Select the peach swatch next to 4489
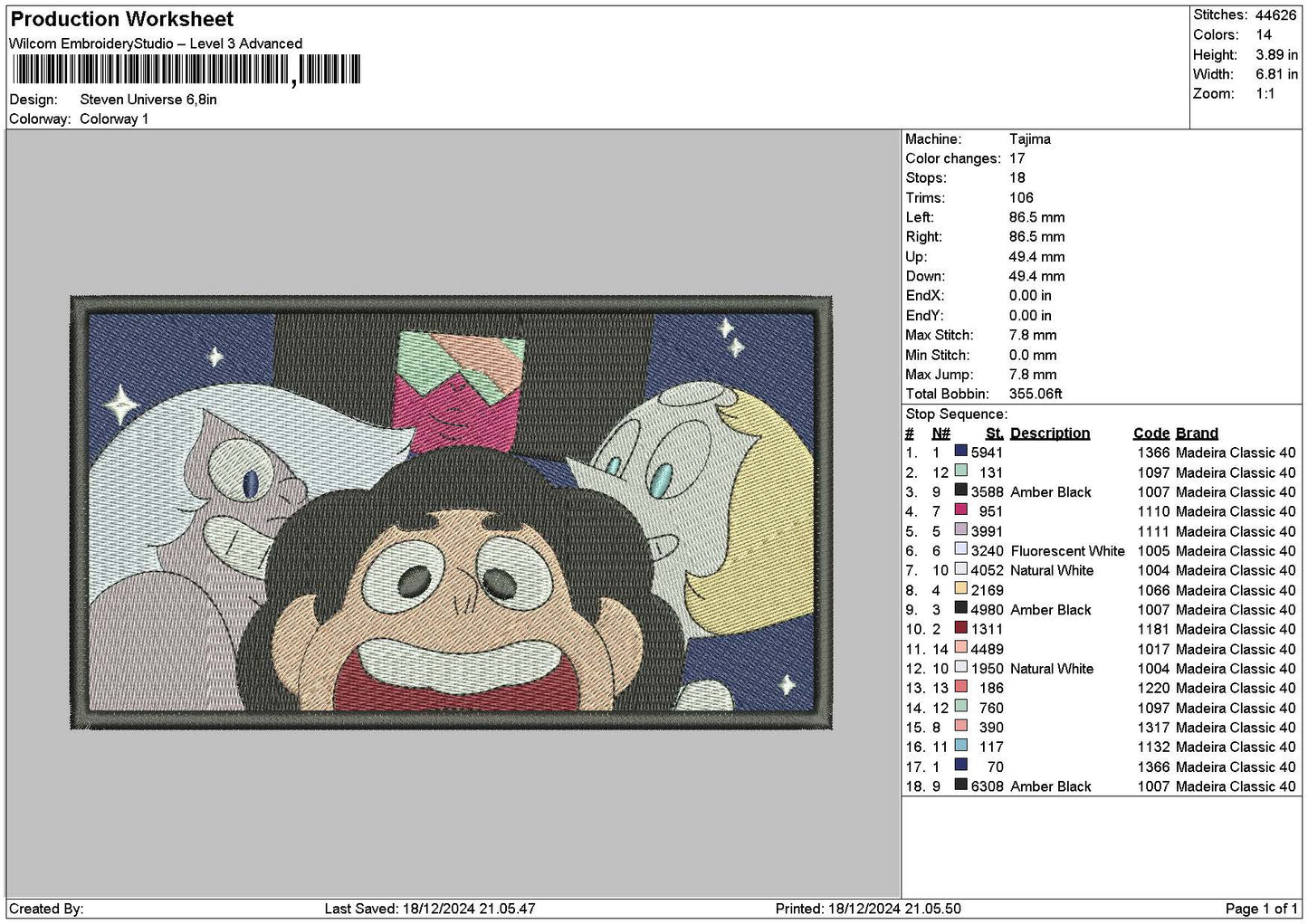Viewport: 1308px width, 924px height. (x=961, y=648)
